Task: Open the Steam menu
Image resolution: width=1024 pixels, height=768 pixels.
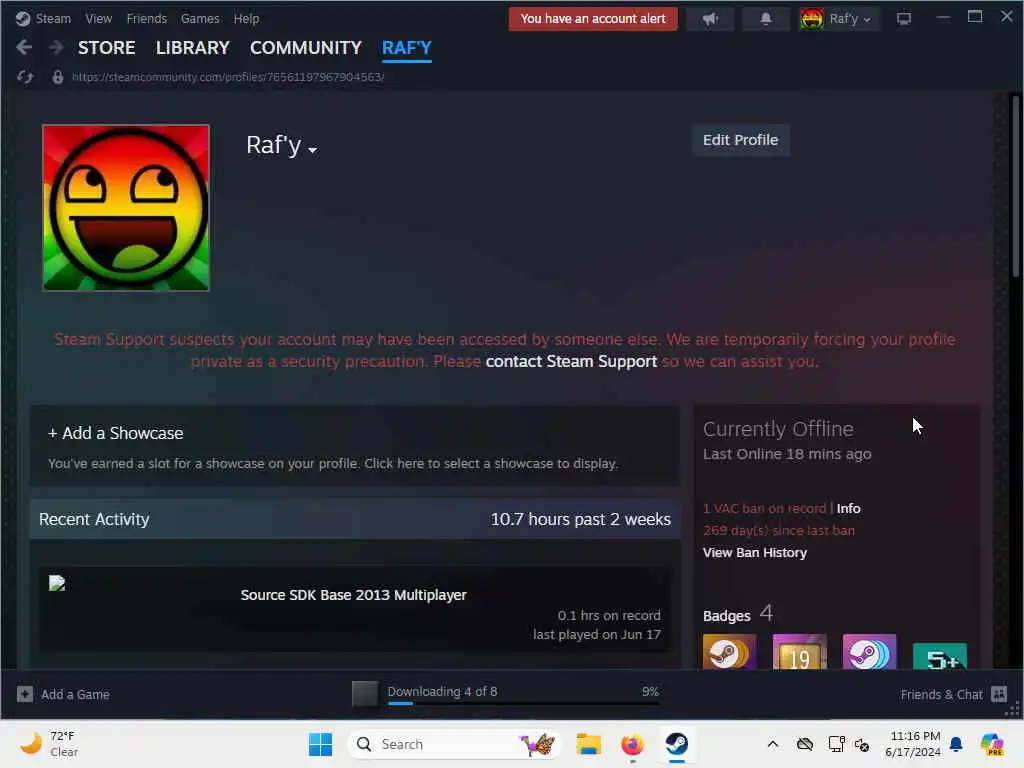Action: pos(53,18)
